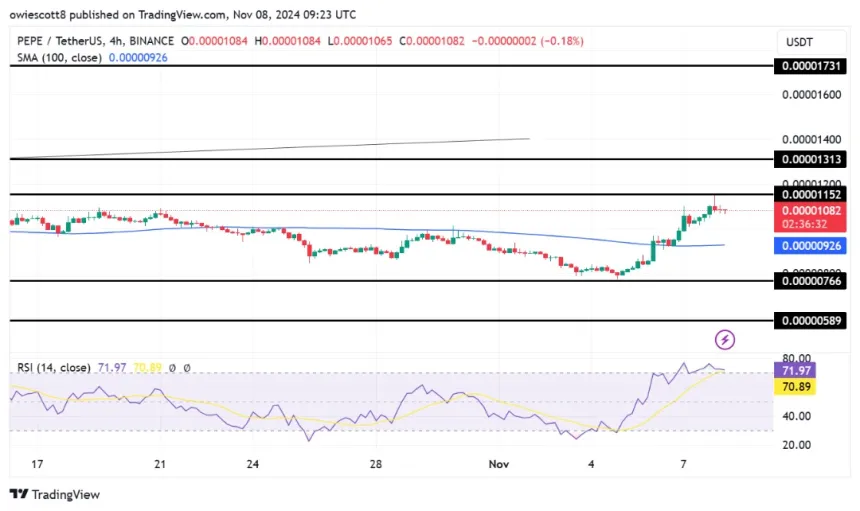This screenshot has width=860, height=511.
Task: Click the TradingView logo icon
Action: click(x=19, y=494)
